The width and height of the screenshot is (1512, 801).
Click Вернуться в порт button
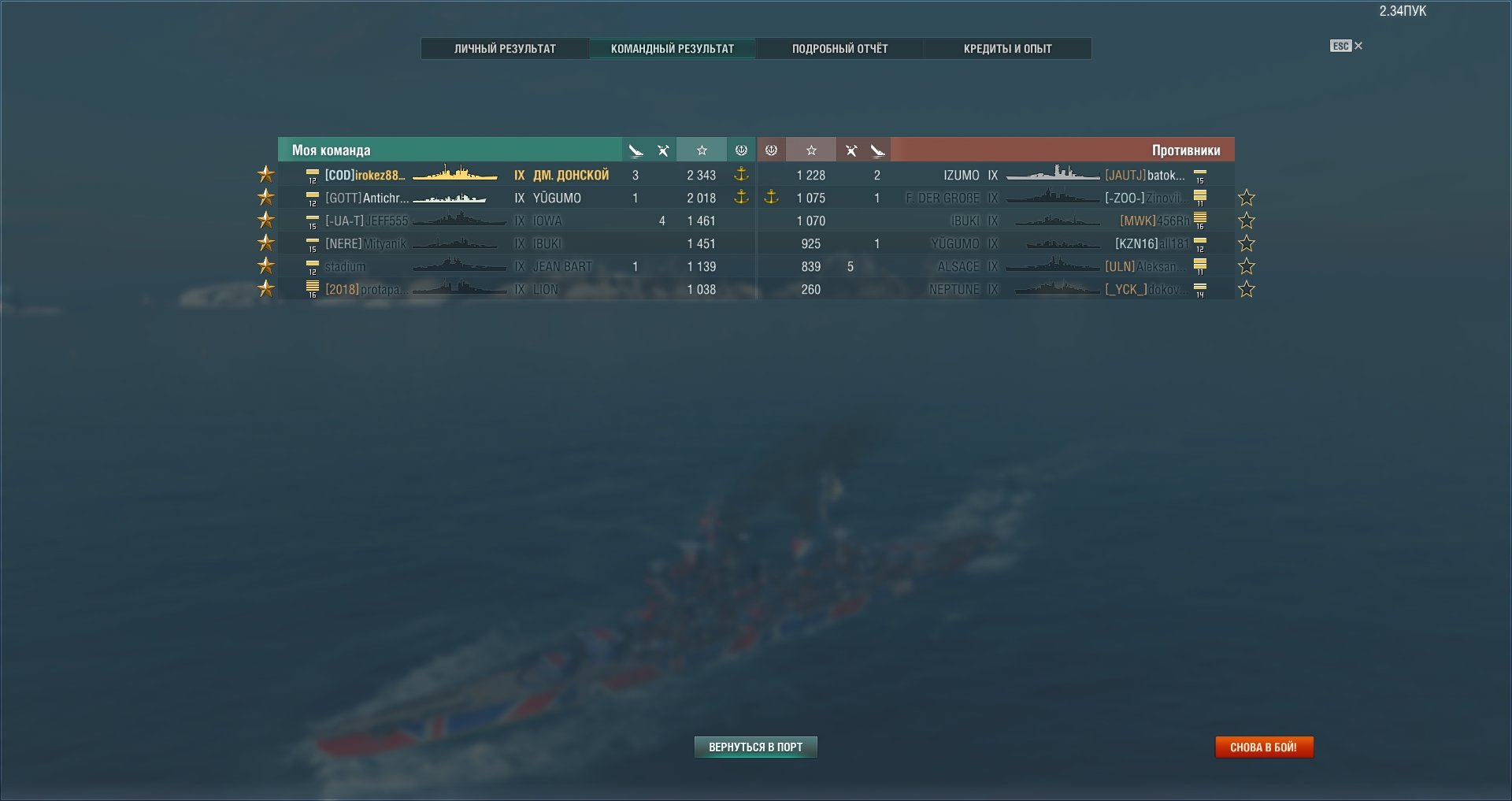[x=756, y=747]
